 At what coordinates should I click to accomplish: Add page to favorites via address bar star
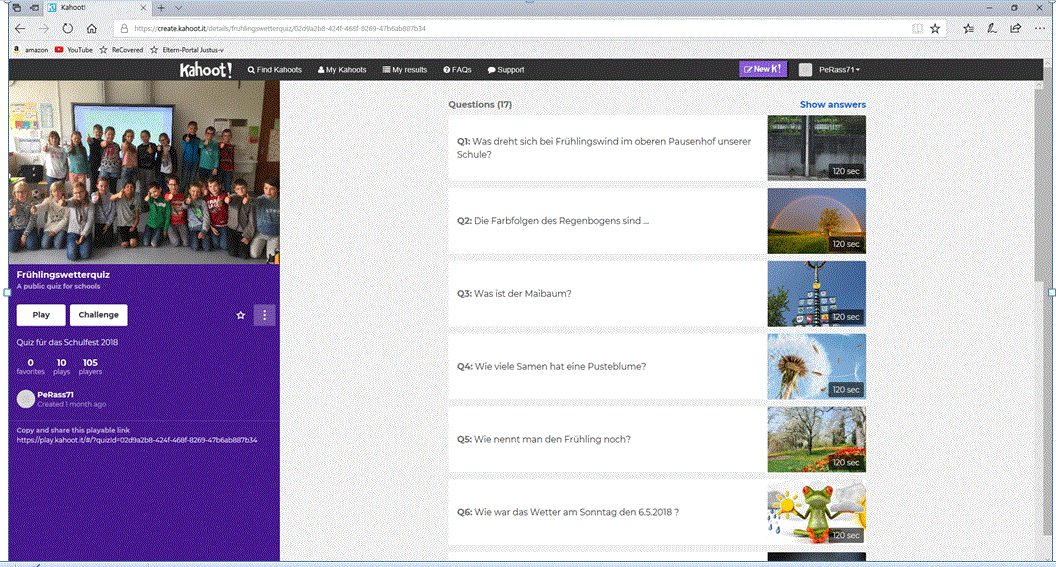[935, 29]
